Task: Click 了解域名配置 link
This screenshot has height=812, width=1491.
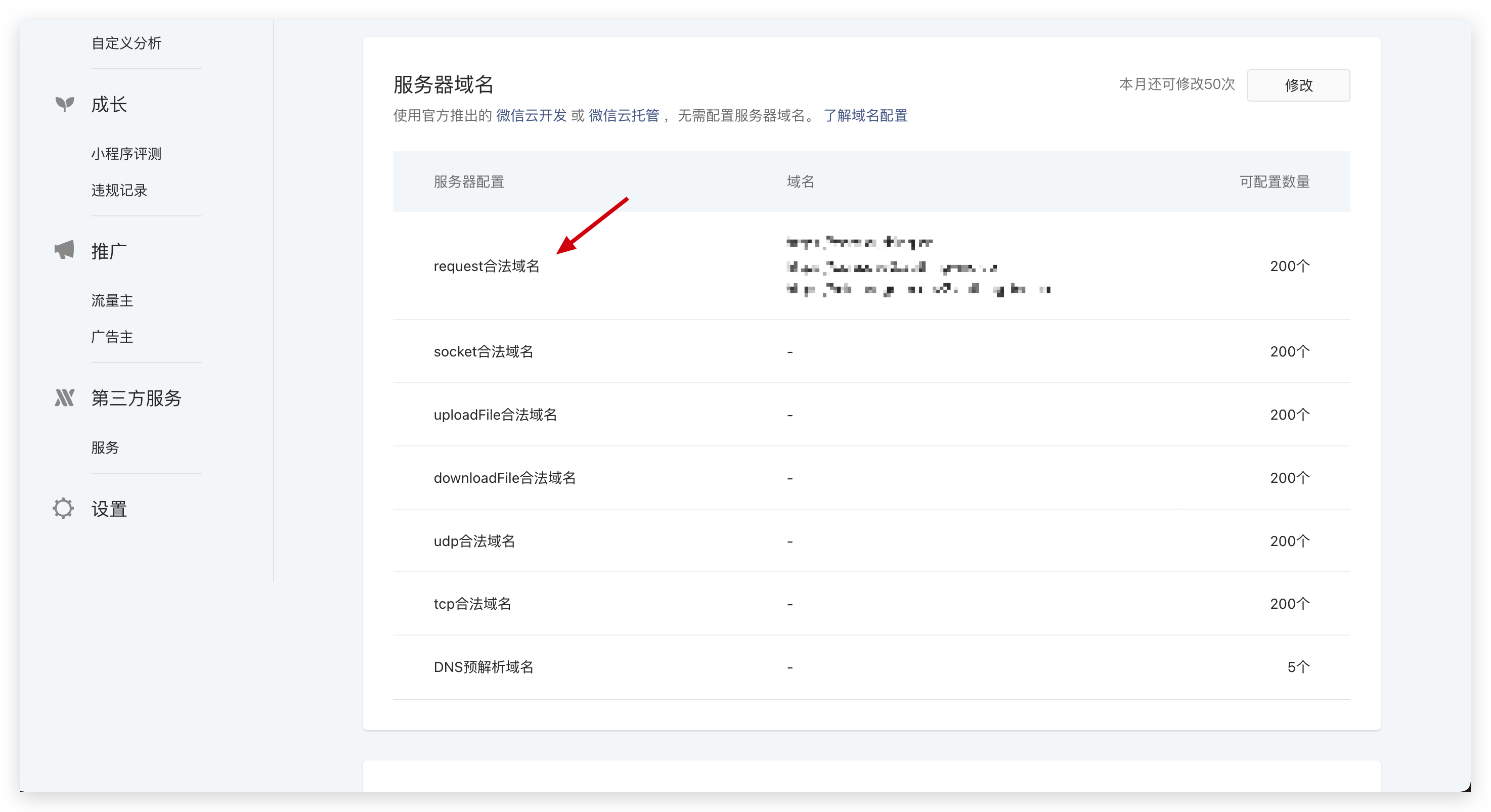Action: pyautogui.click(x=865, y=115)
